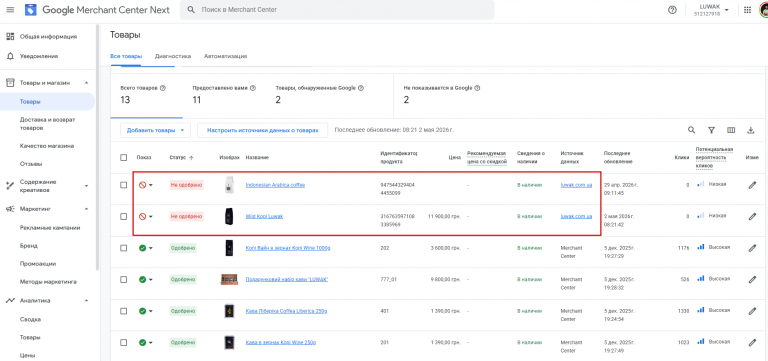Image resolution: width=768 pixels, height=361 pixels.
Task: Edit Wild Kopi Luwak with pencil icon
Action: (752, 217)
